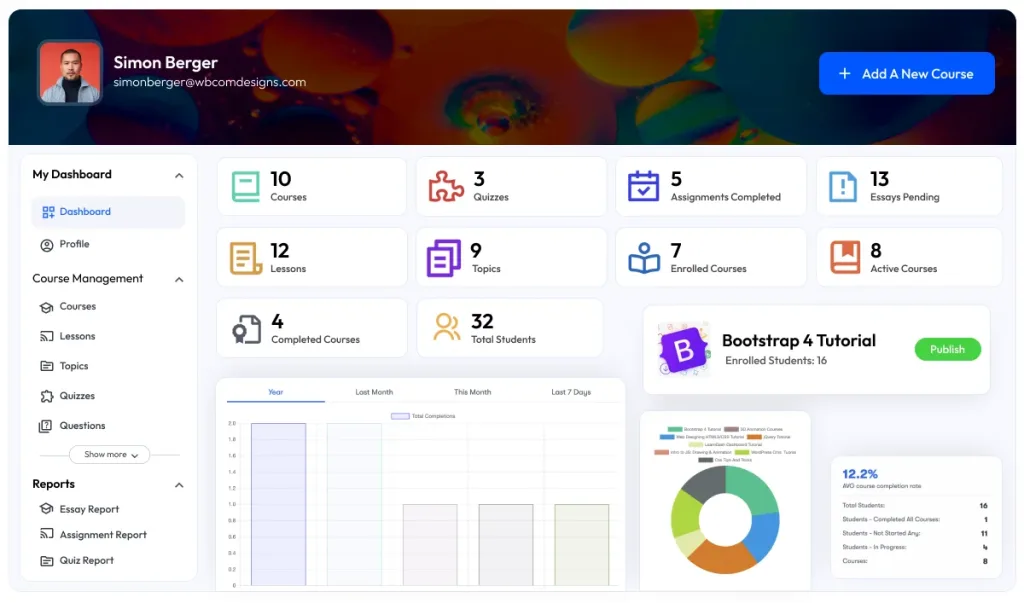Click the tallest first bar in chart
Screen dimensions: 1024x603
[278, 504]
